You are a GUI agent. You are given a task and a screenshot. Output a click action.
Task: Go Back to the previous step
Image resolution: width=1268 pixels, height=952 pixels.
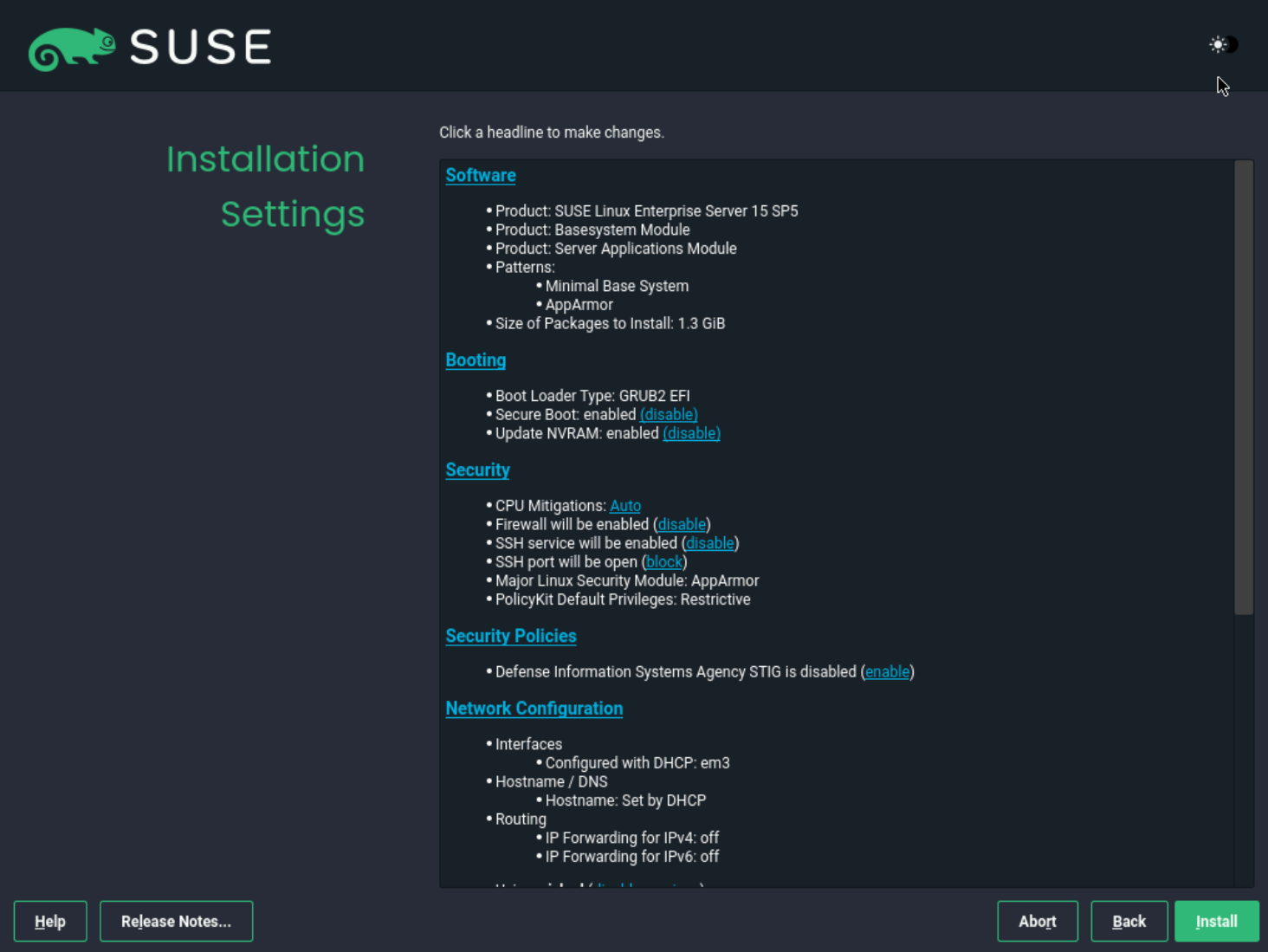(x=1129, y=921)
